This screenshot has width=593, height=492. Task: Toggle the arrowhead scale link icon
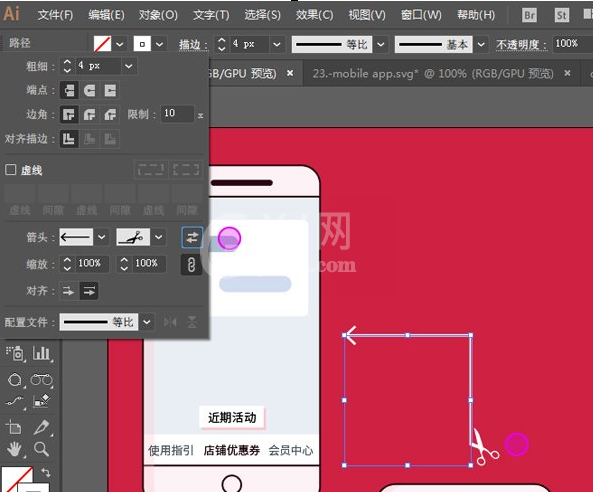pos(191,264)
